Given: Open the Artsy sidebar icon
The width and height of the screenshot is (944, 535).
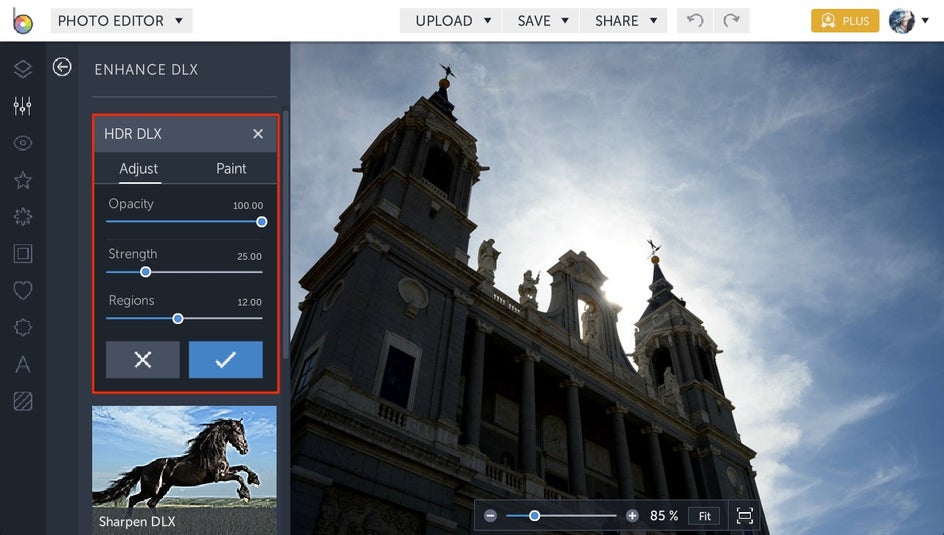Looking at the screenshot, I should point(23,217).
